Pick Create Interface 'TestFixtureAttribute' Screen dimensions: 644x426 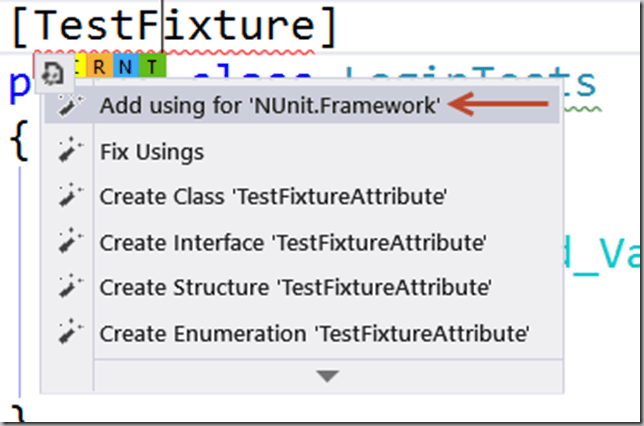click(x=292, y=241)
